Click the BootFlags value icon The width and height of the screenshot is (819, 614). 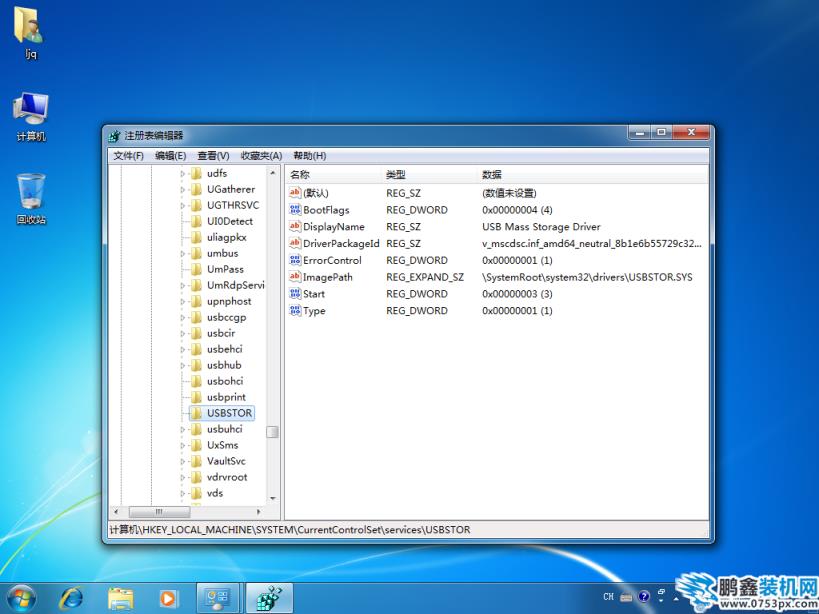[295, 210]
